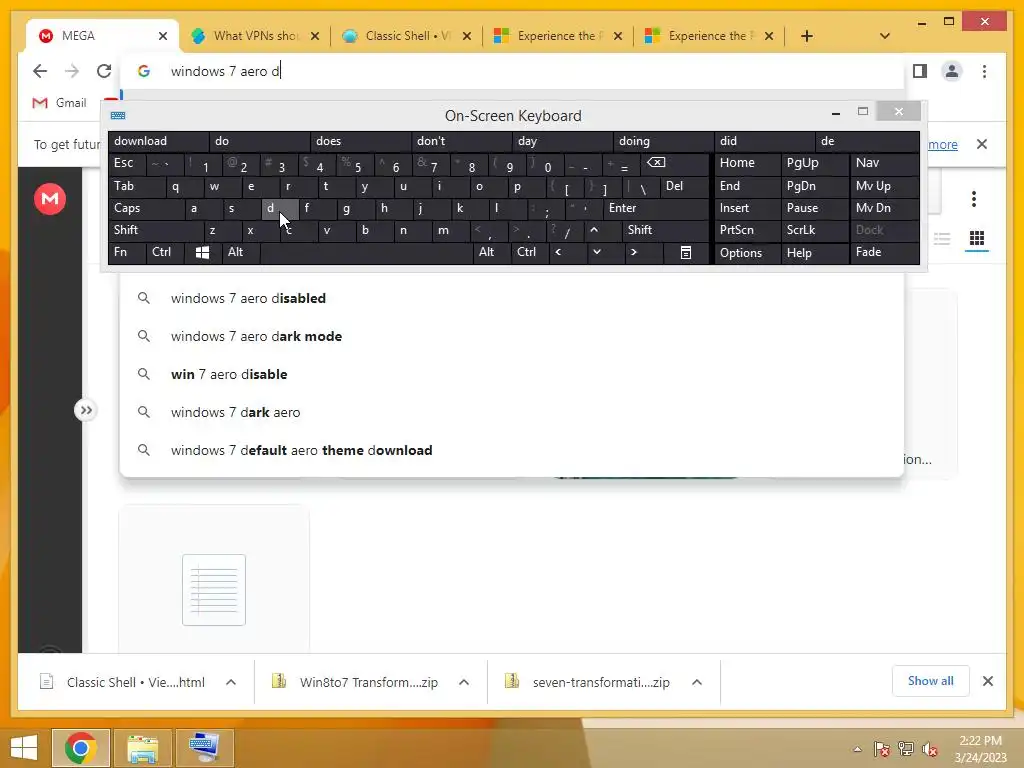Click the context menu key on keyboard
1024x768 pixels.
click(686, 253)
